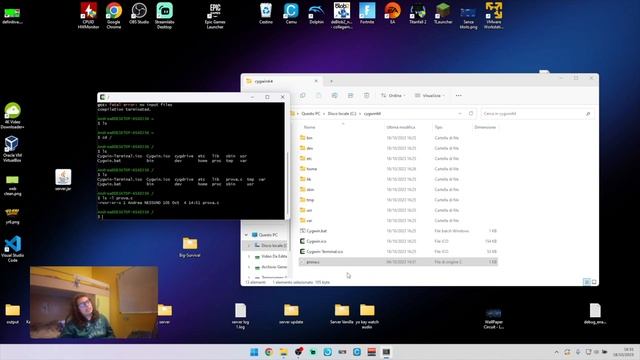Open VMware Workstation desktop shortcut
The height and width of the screenshot is (360, 640).
[x=493, y=16]
